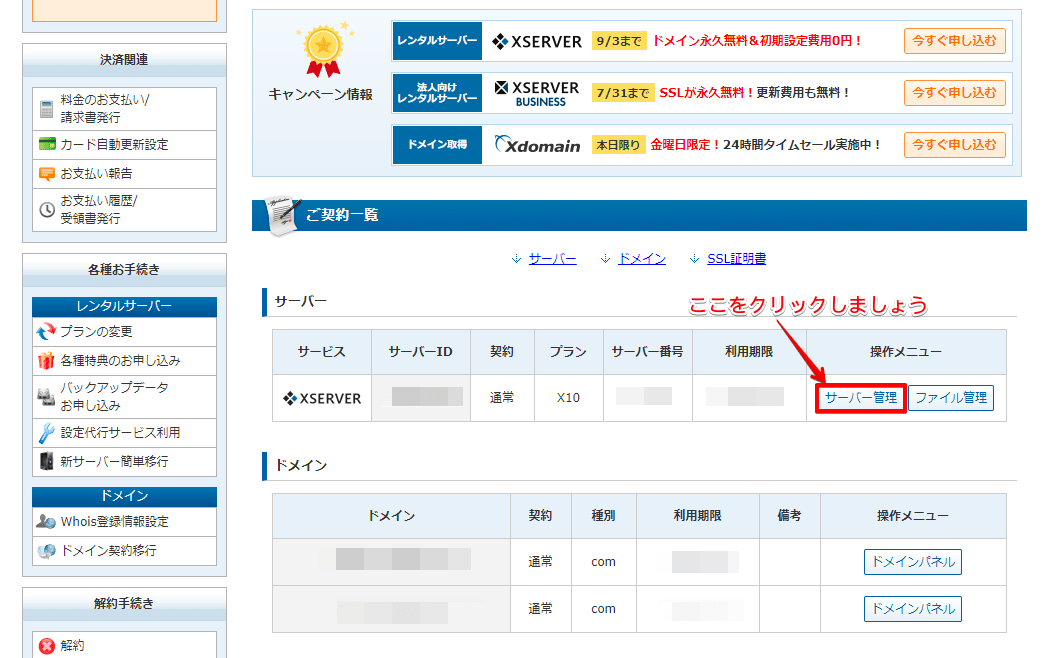Click the arrows icon beside プランの変更
Viewport: 1042px width, 658px height.
pos(47,331)
